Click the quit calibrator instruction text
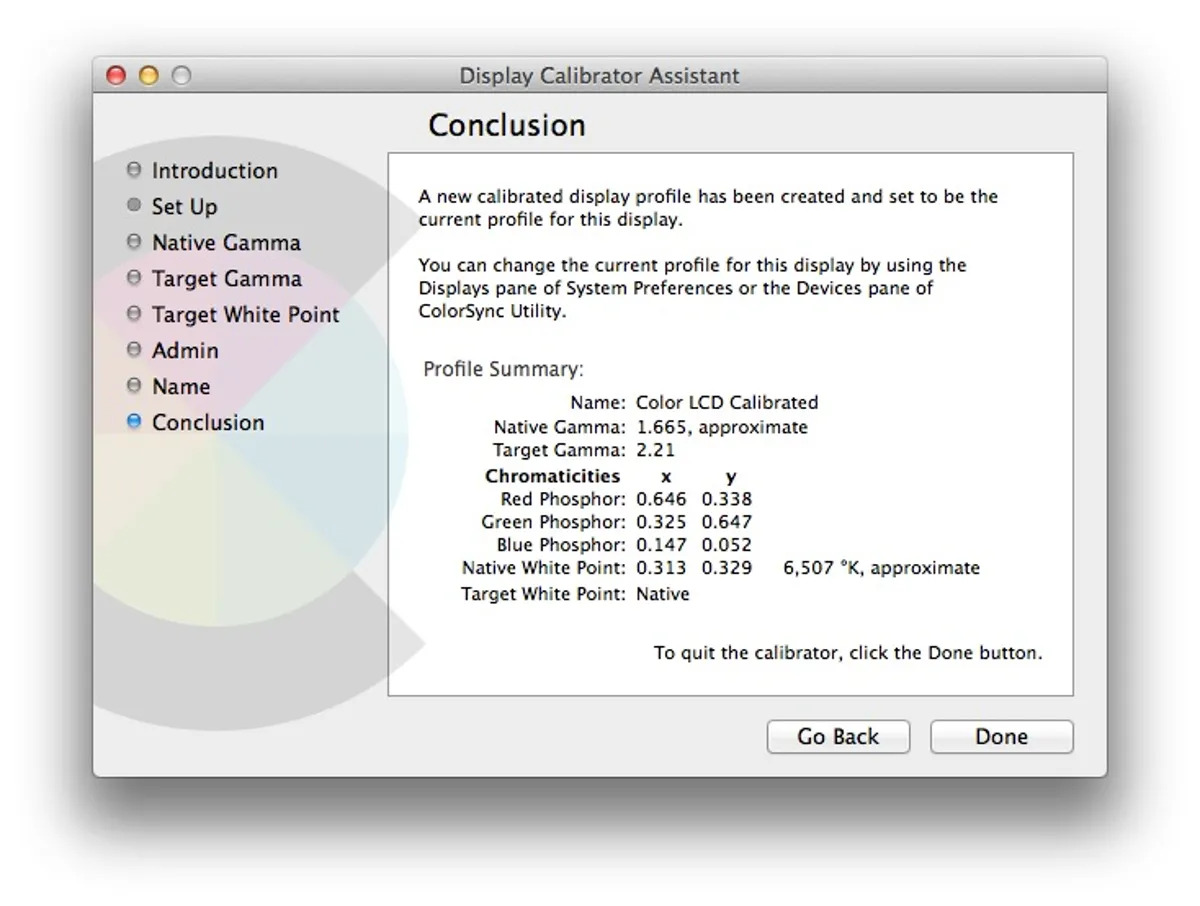Viewport: 1200px width, 906px height. (x=848, y=653)
